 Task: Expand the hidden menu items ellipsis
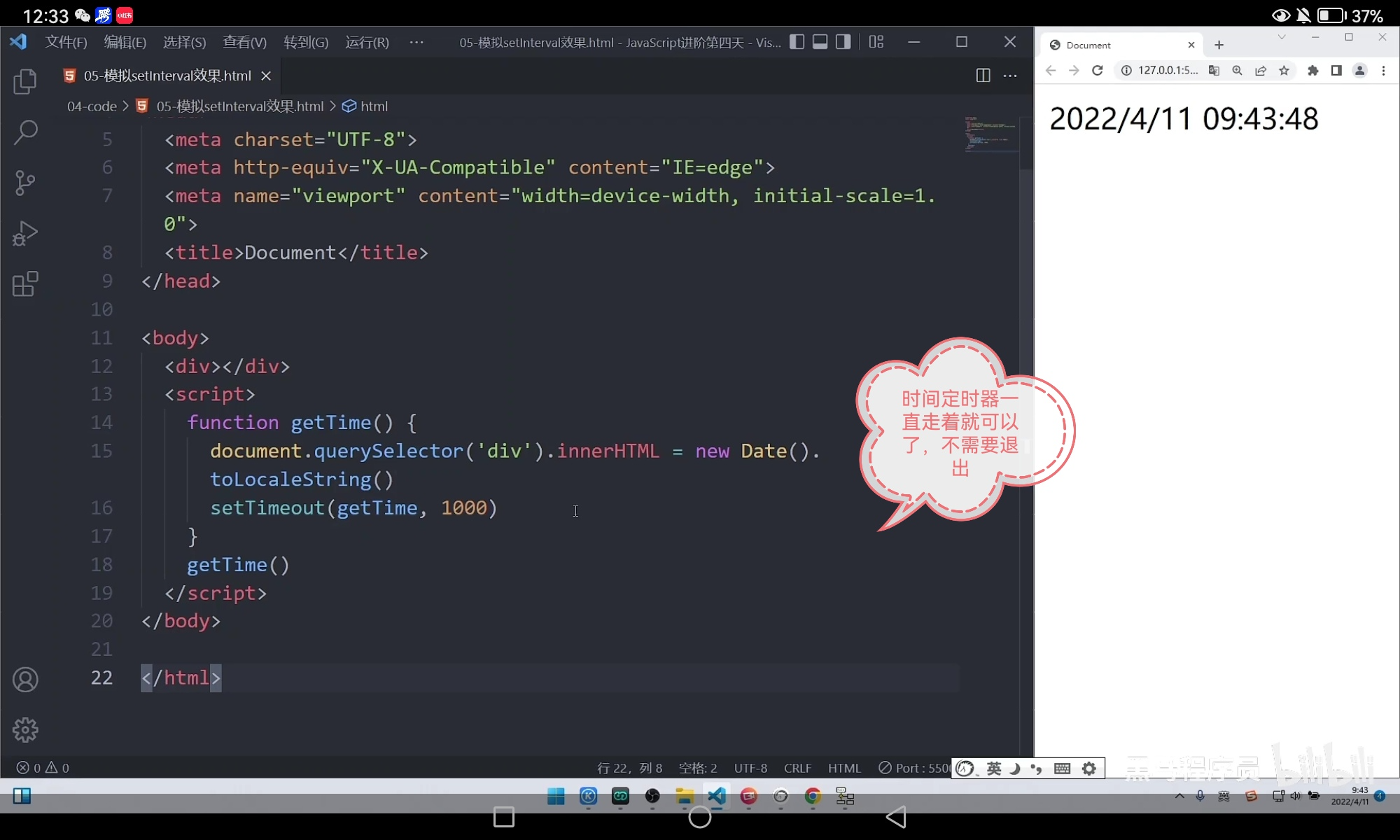pos(416,42)
